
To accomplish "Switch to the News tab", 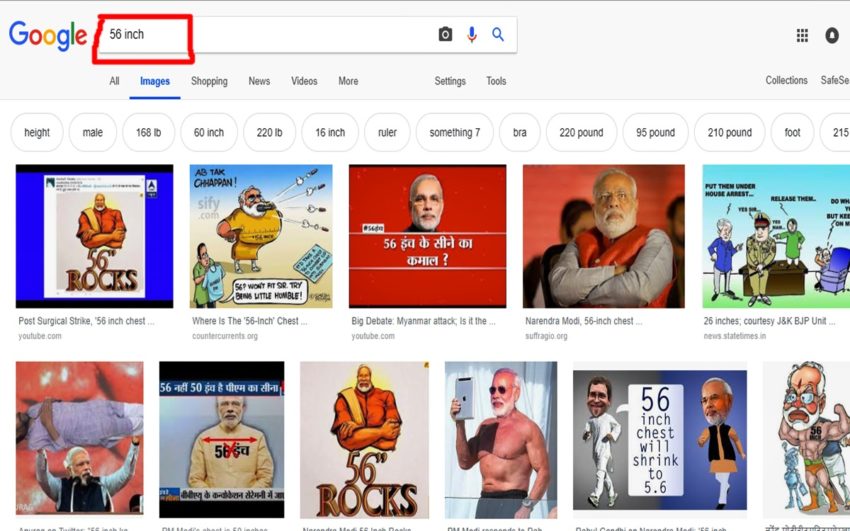I will coord(259,81).
